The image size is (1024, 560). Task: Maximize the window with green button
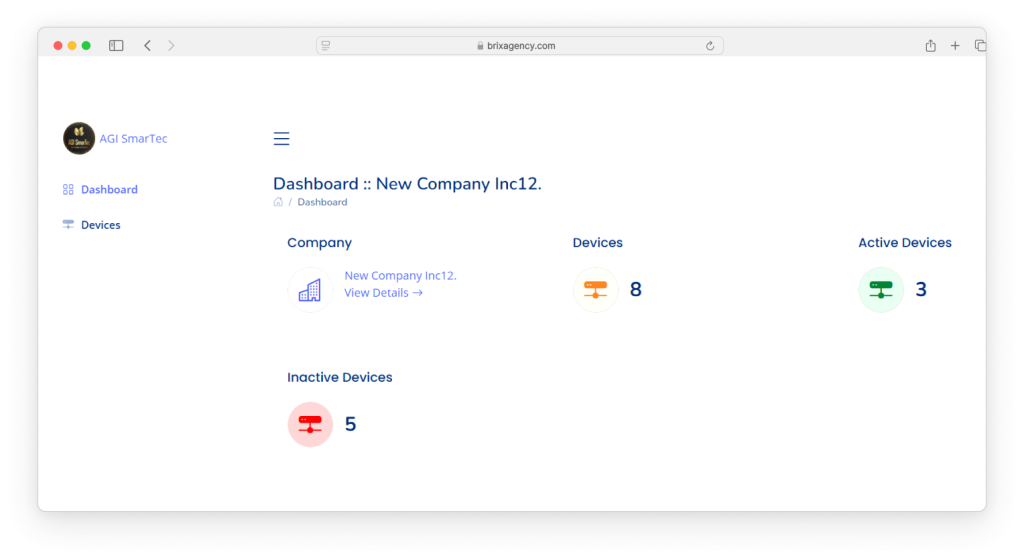(86, 46)
